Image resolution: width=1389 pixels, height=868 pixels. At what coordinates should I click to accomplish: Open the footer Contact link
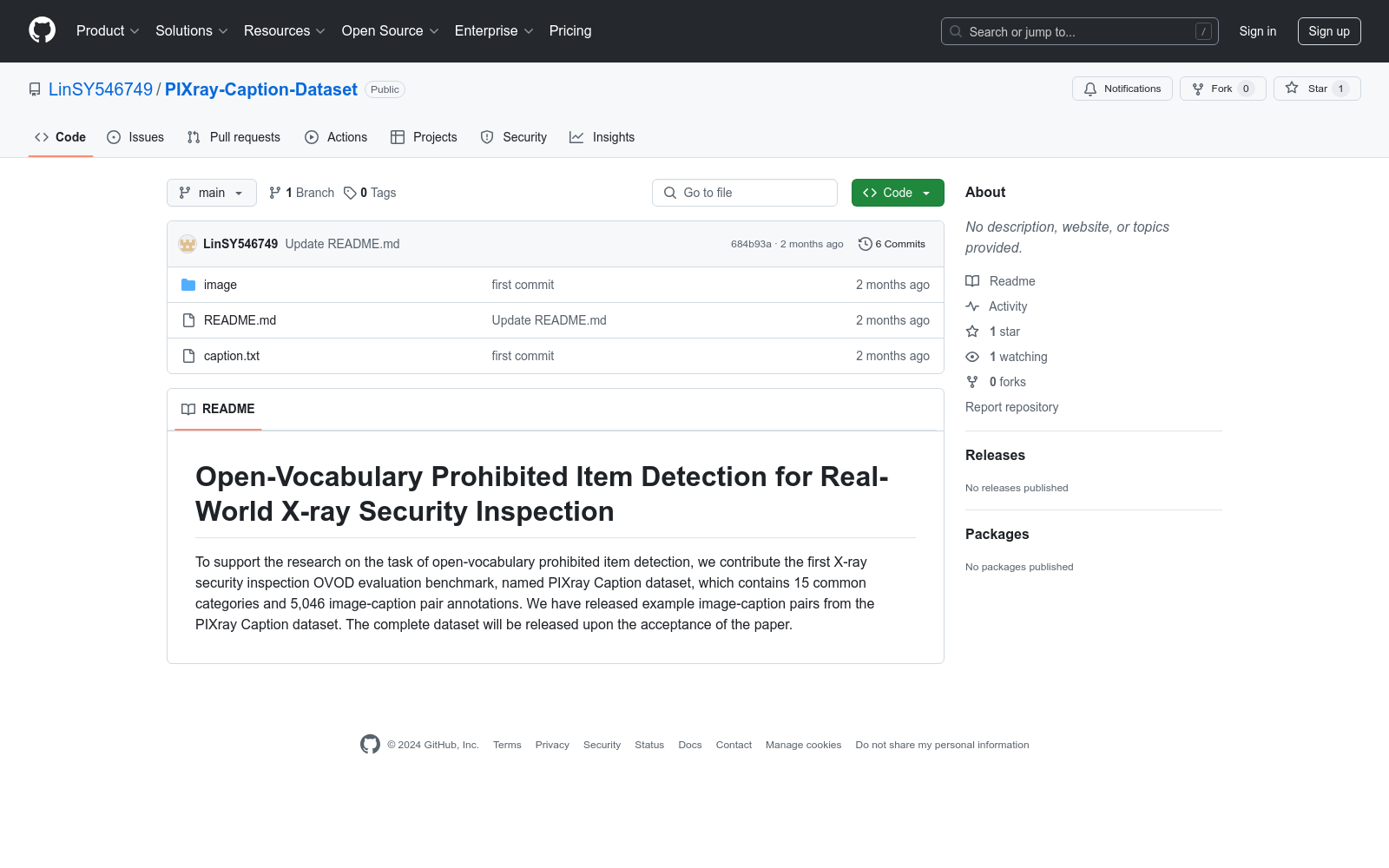(734, 745)
